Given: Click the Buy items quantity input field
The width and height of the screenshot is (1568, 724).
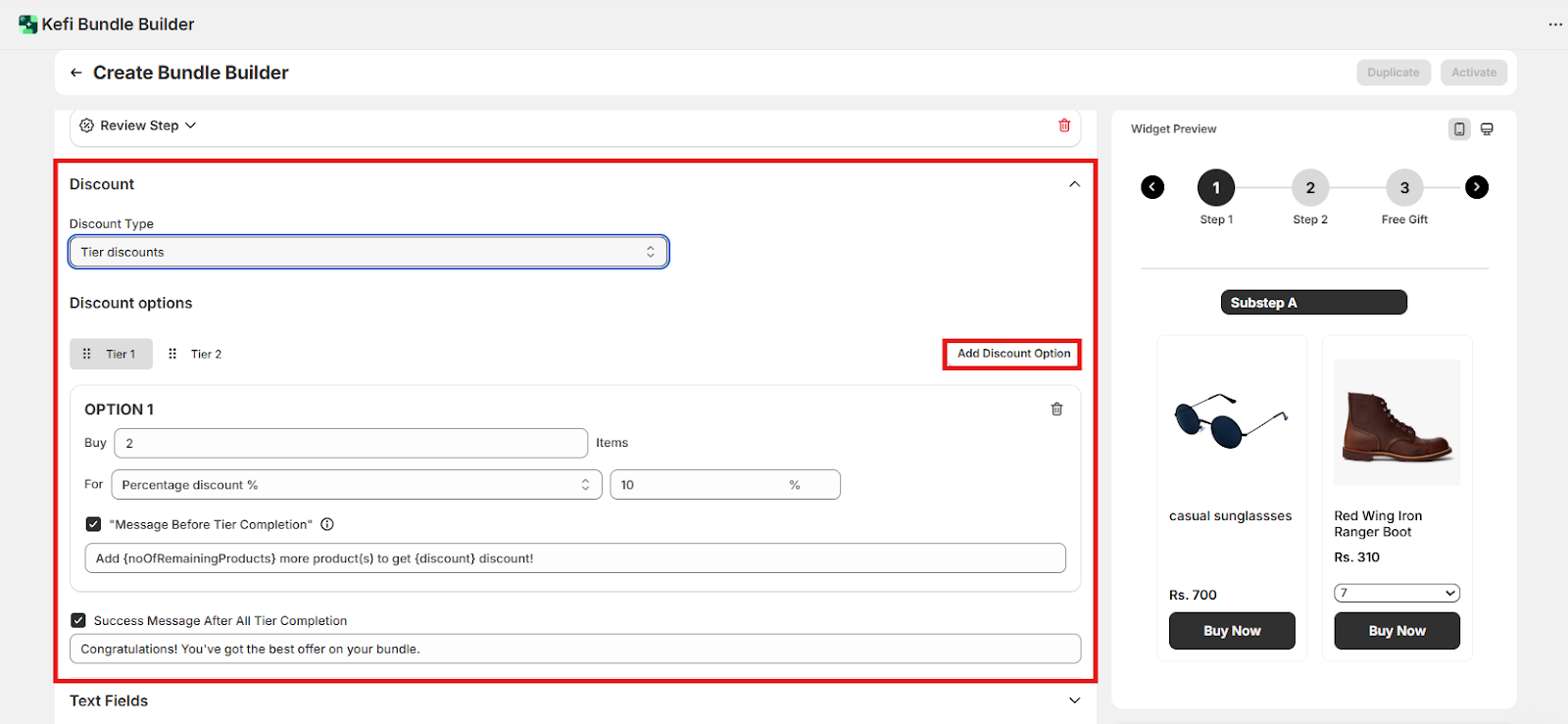Looking at the screenshot, I should click(x=350, y=443).
